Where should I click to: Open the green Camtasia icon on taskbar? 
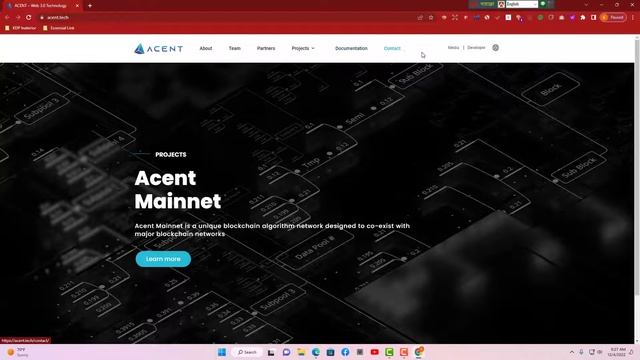pos(389,352)
